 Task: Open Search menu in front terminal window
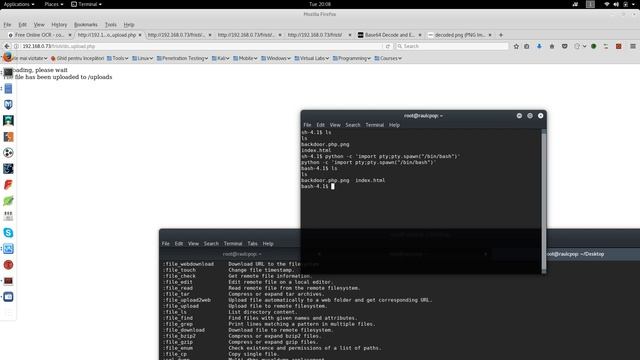click(x=353, y=125)
